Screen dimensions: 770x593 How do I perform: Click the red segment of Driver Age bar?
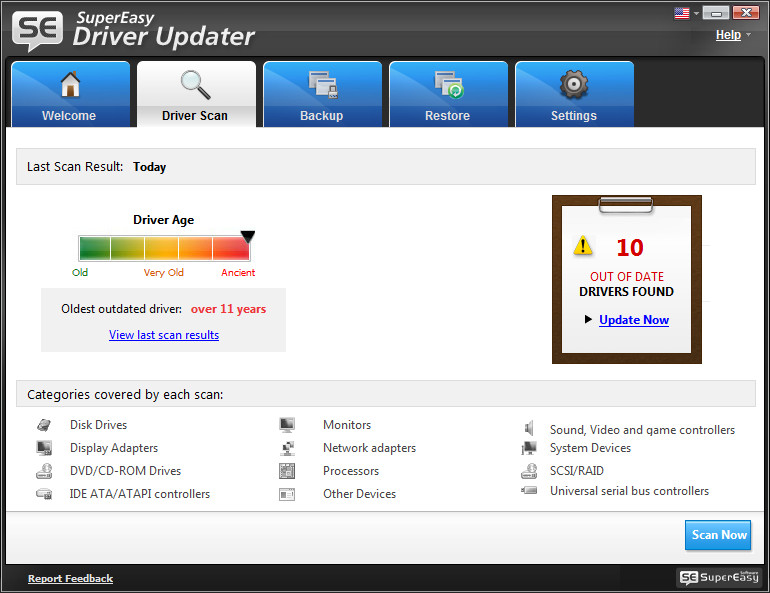click(231, 248)
